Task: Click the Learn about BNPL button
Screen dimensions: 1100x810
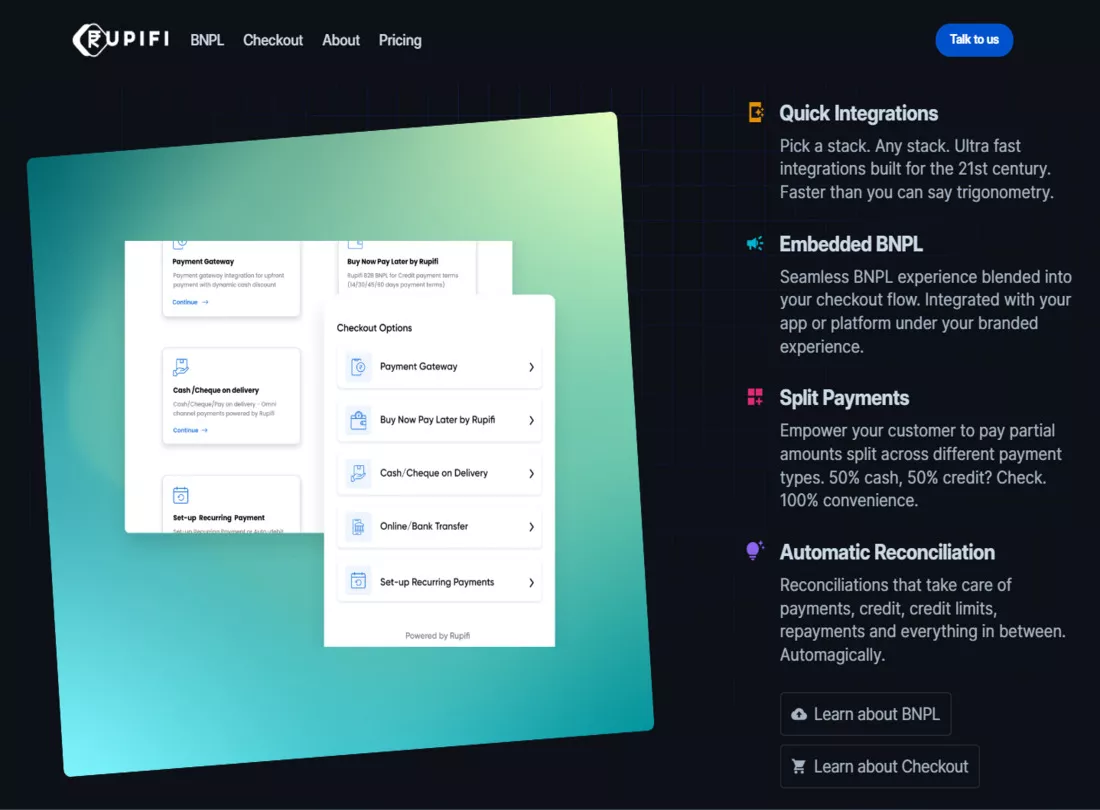Action: 866,714
